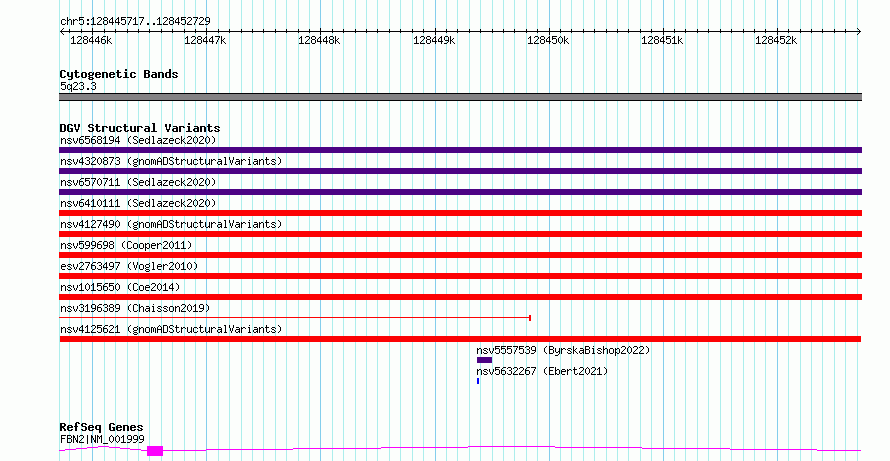Click the RefSeq Genes track title

coord(102,427)
